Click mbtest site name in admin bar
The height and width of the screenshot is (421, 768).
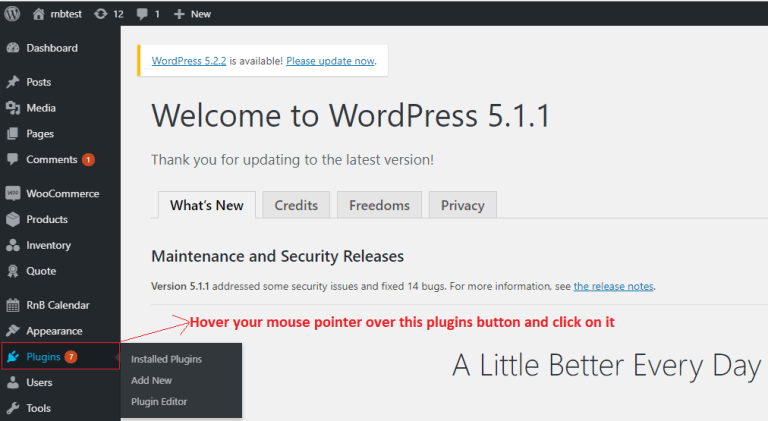point(66,14)
